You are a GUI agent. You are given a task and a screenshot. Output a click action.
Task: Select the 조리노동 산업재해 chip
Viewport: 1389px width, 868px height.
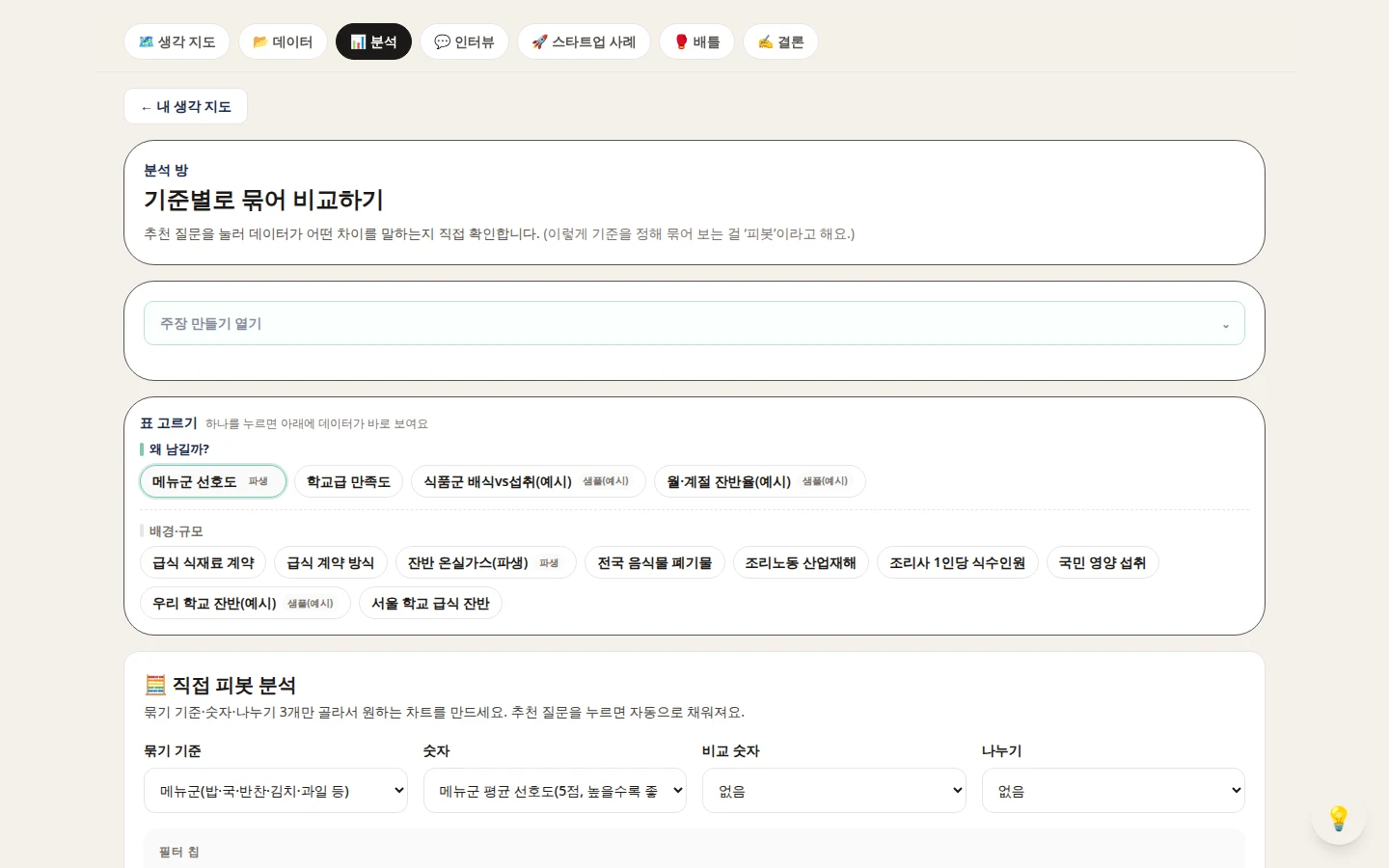801,562
